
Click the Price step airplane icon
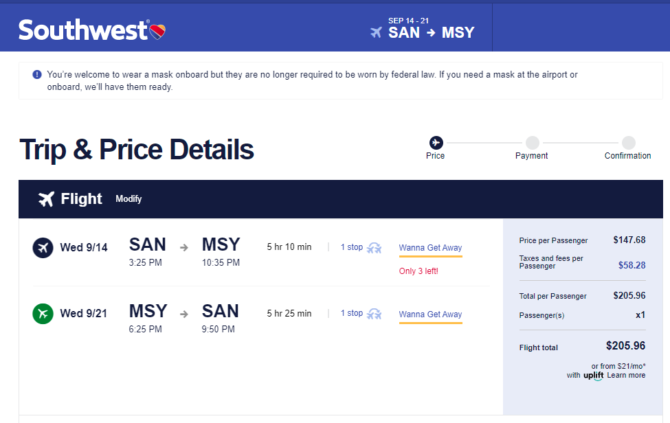pos(436,142)
